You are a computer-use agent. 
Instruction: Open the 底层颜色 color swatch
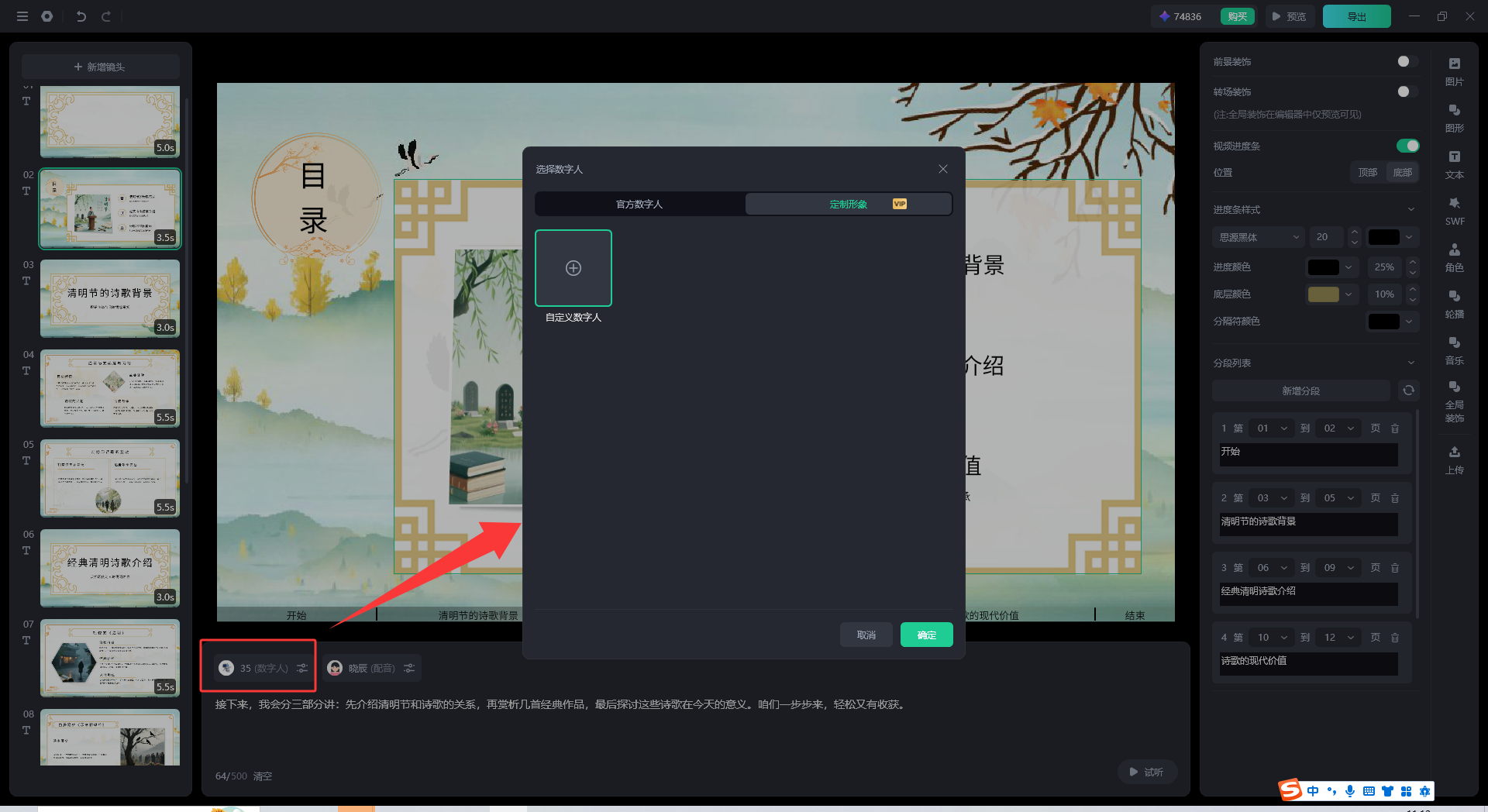tap(1323, 294)
